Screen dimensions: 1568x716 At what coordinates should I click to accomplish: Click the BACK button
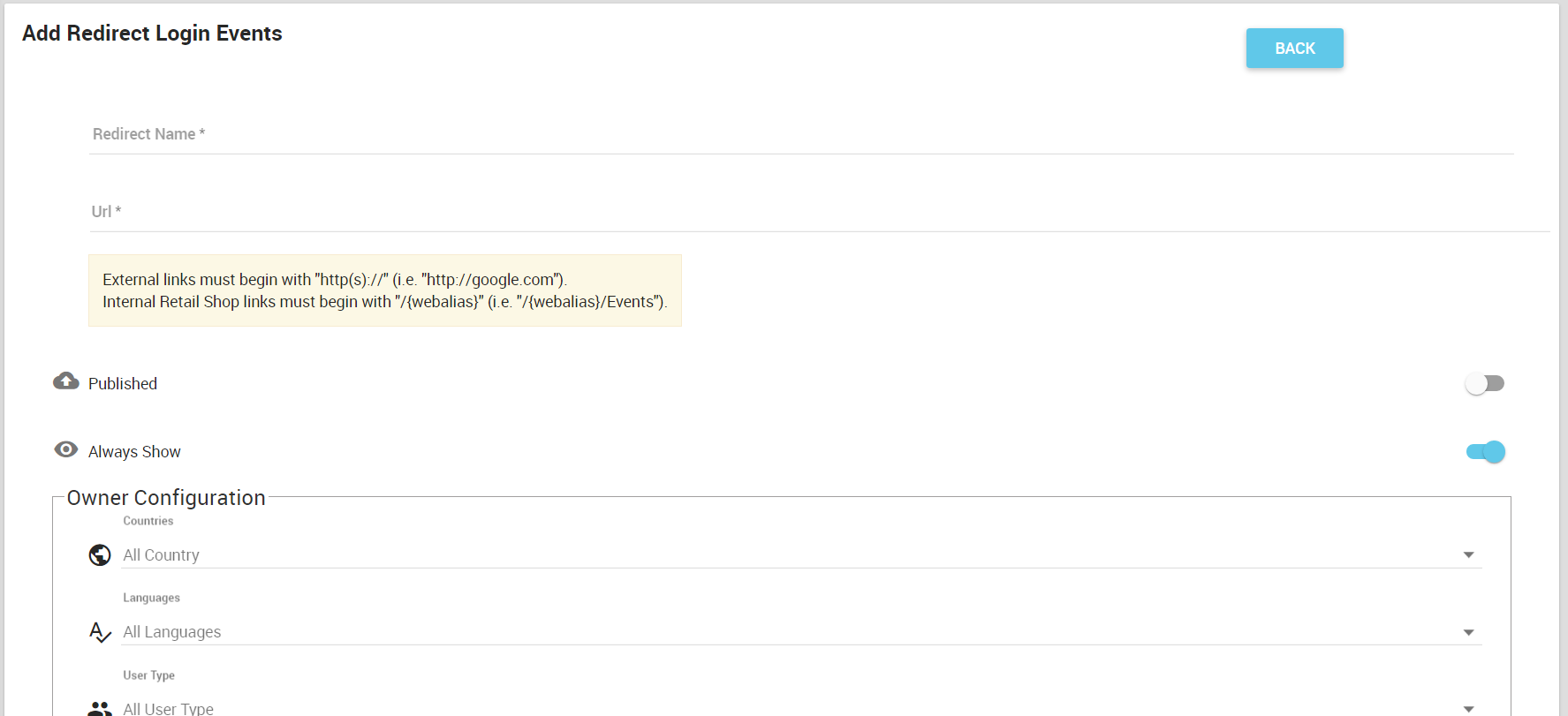[1294, 49]
